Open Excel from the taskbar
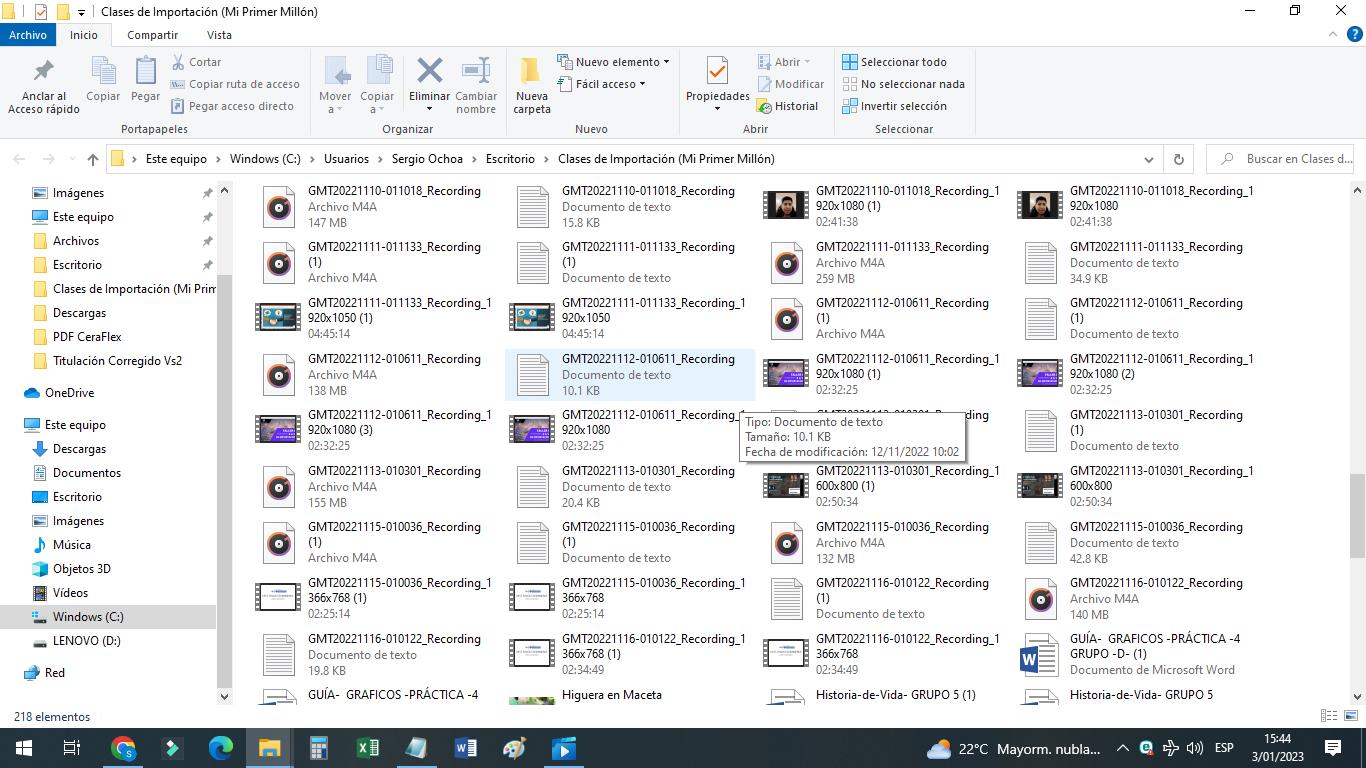This screenshot has width=1366, height=768. point(367,748)
